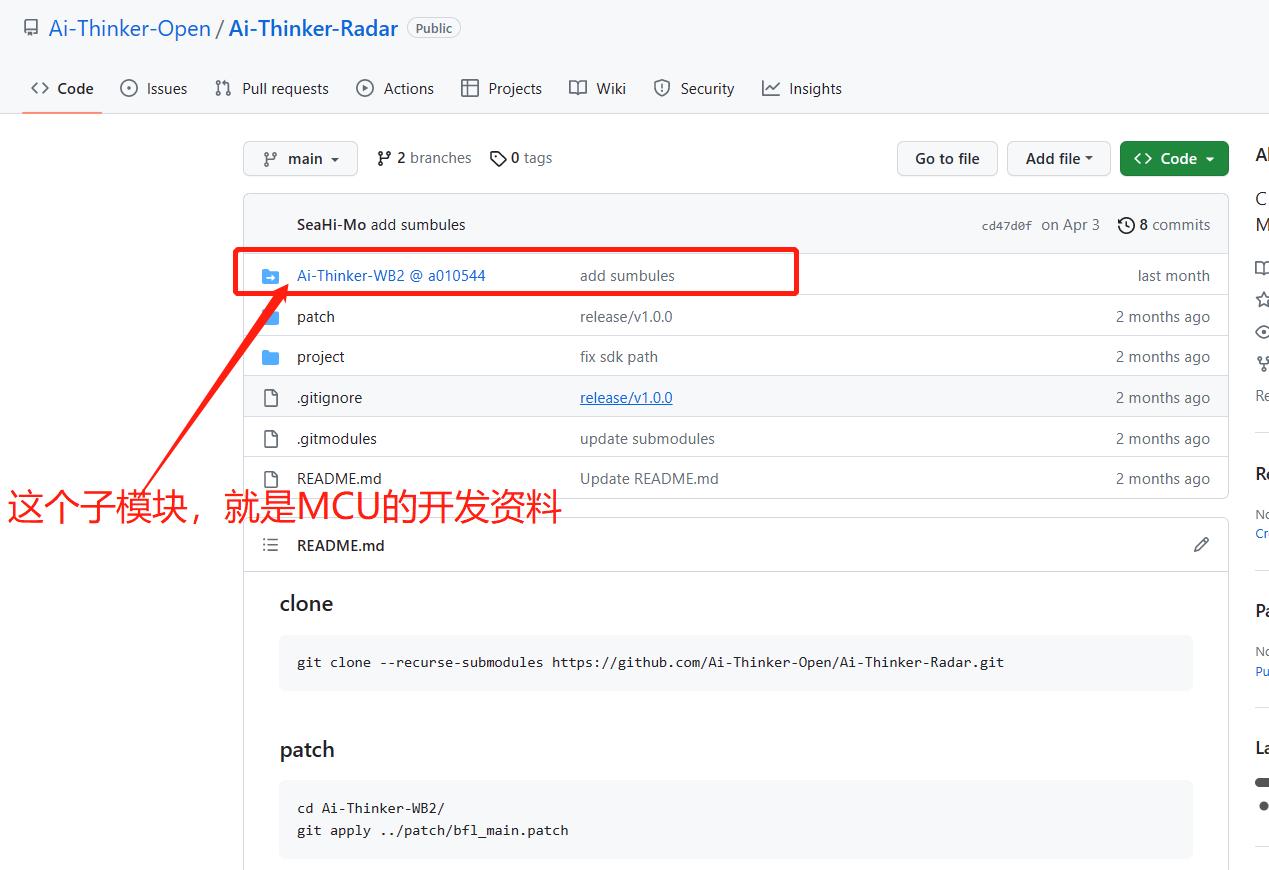Open the Ai-Thinker-Open organization link

[x=130, y=28]
